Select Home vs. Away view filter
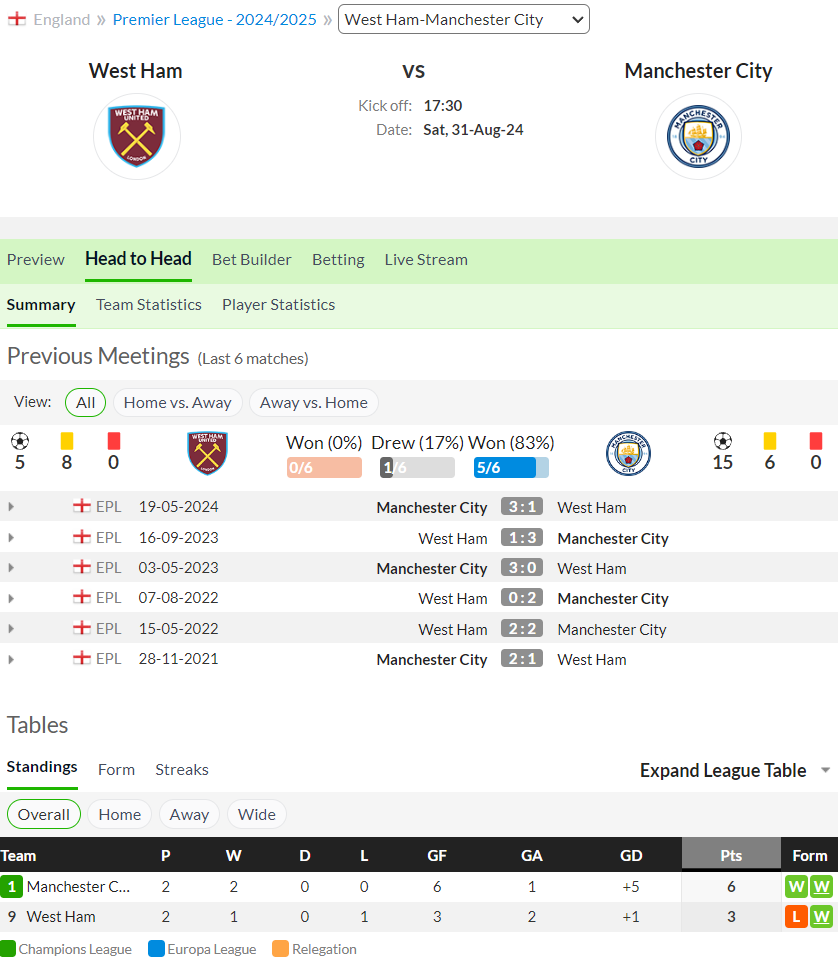The image size is (838, 967). [178, 403]
